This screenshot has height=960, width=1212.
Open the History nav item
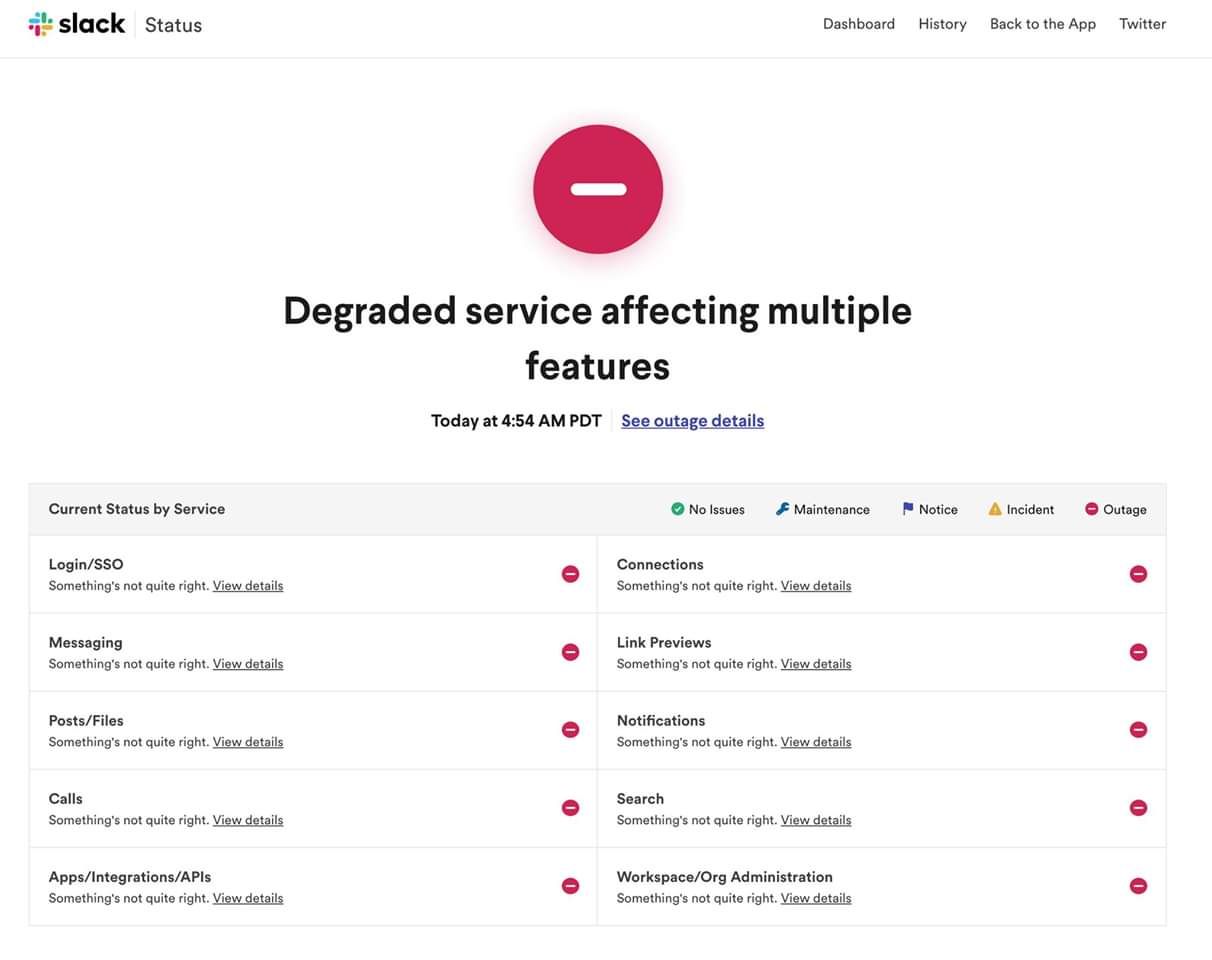(x=942, y=24)
